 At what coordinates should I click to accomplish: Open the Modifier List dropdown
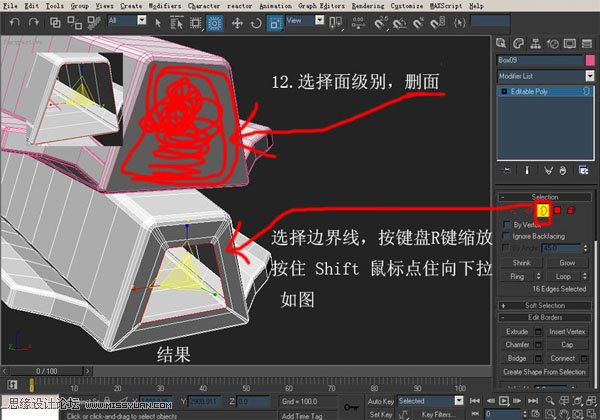point(590,76)
